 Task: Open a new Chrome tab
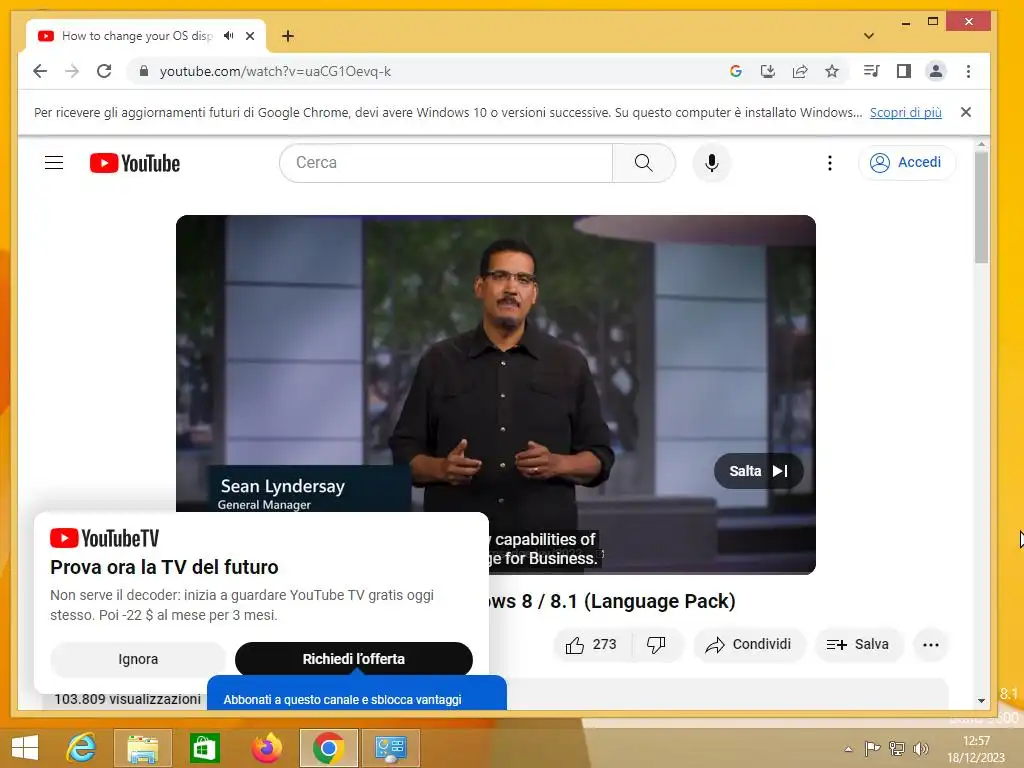[288, 36]
